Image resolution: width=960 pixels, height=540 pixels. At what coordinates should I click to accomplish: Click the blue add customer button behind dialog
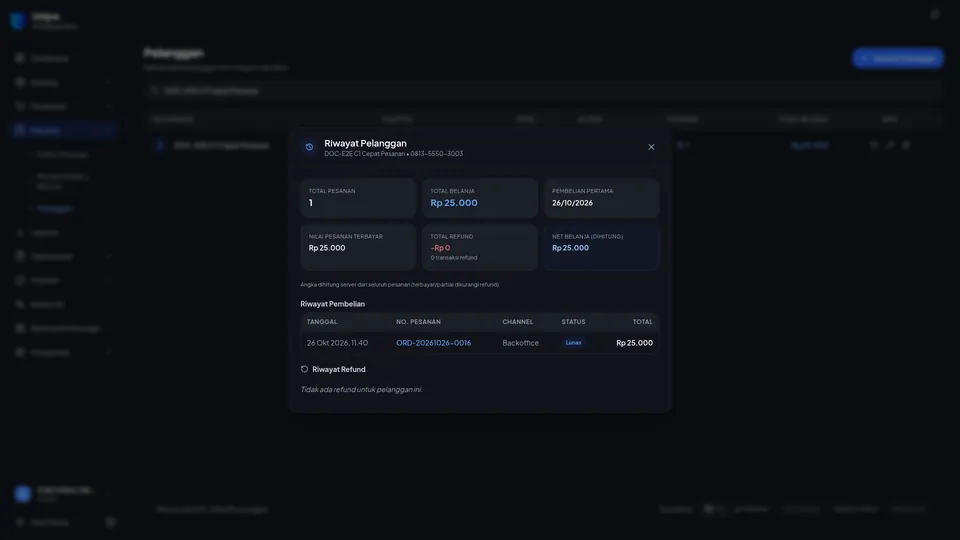click(x=898, y=58)
